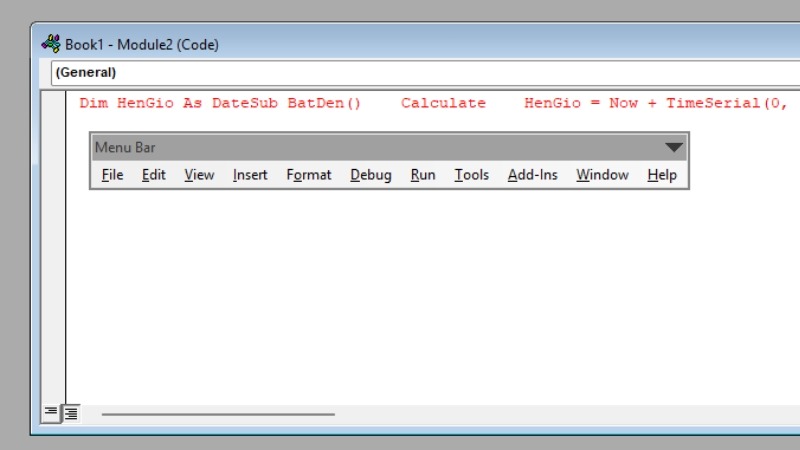Open the Format menu
Screen dimensions: 800x450
tap(308, 175)
